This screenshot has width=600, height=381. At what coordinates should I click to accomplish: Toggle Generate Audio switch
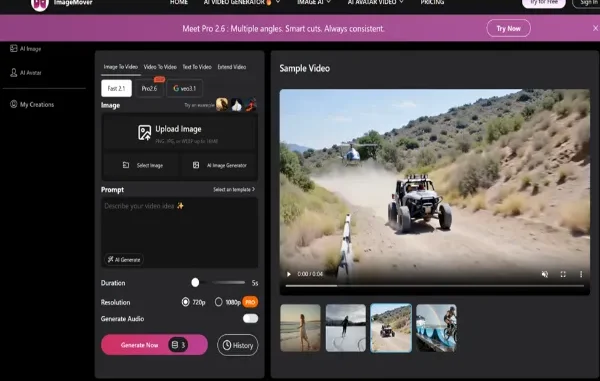pyautogui.click(x=250, y=318)
